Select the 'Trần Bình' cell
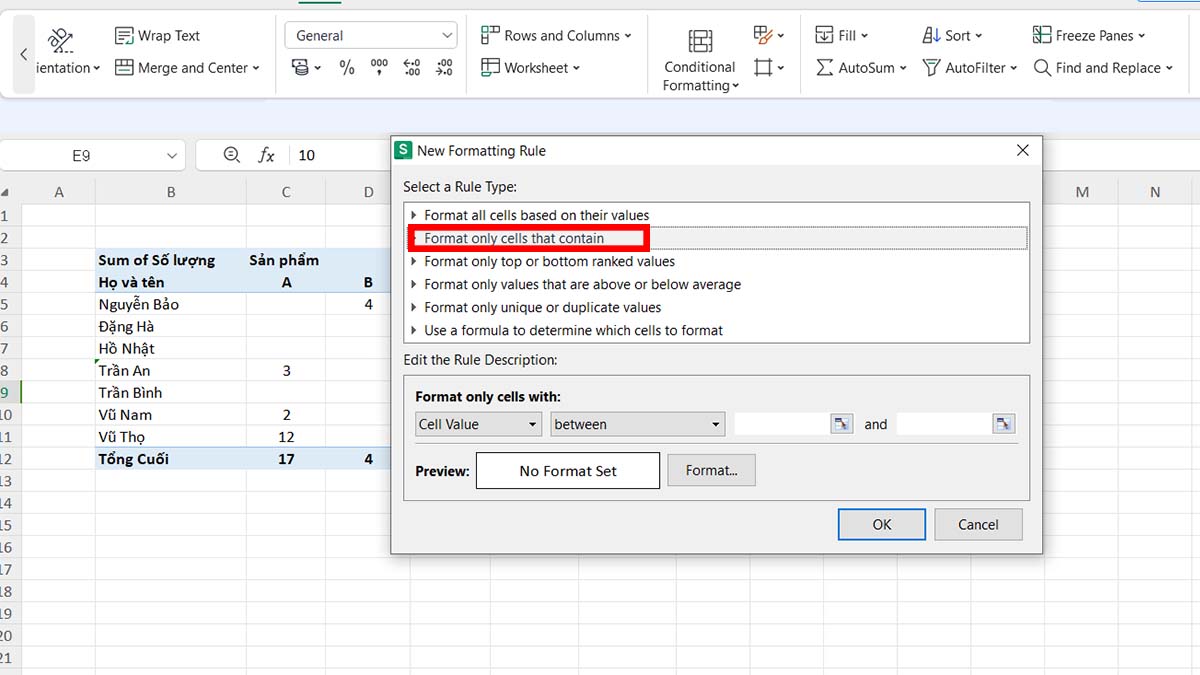1200x675 pixels. pos(171,392)
